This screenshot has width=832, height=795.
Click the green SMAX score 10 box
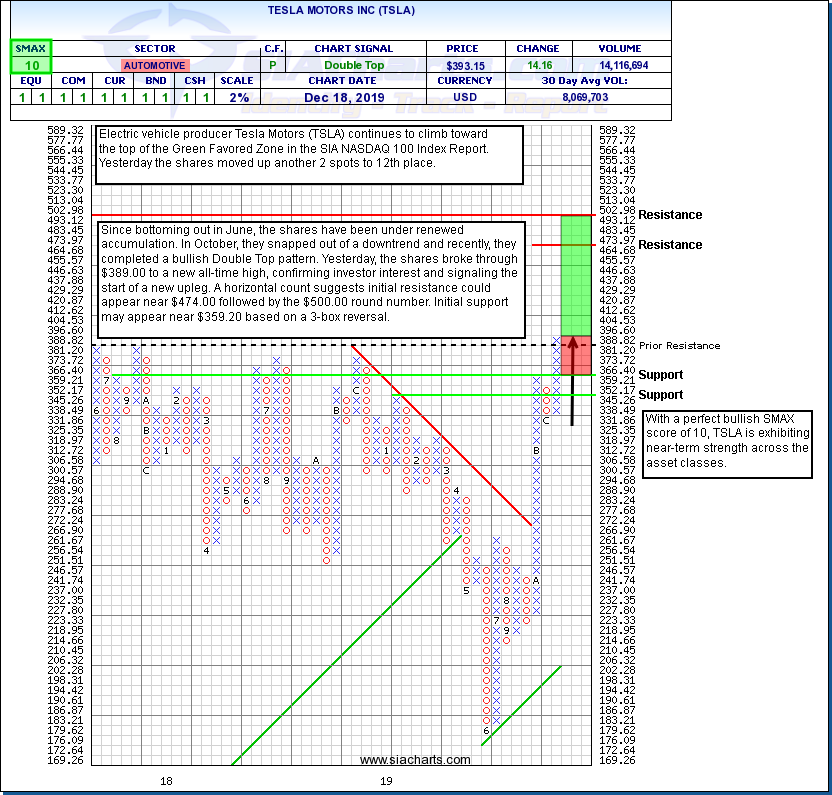pyautogui.click(x=25, y=65)
